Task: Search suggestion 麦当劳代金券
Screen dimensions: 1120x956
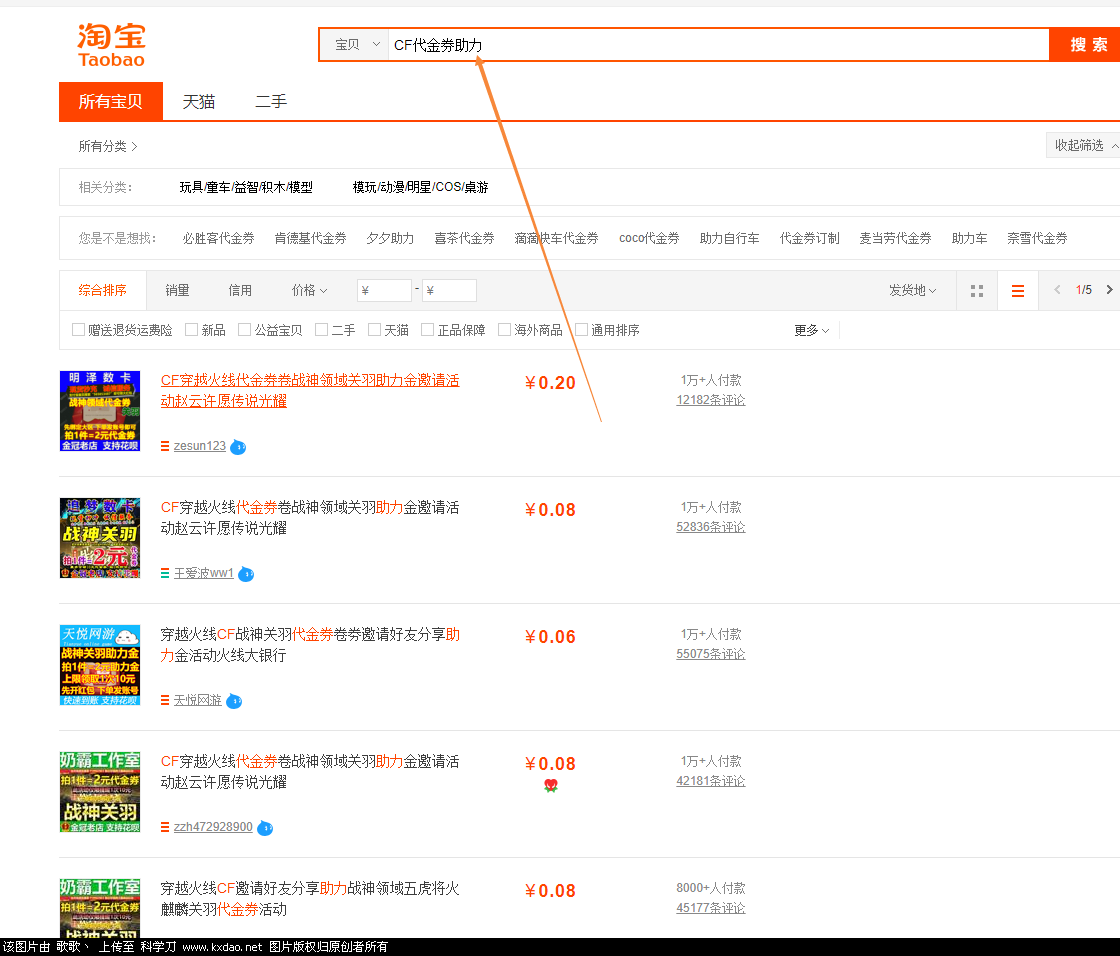Action: [x=895, y=238]
